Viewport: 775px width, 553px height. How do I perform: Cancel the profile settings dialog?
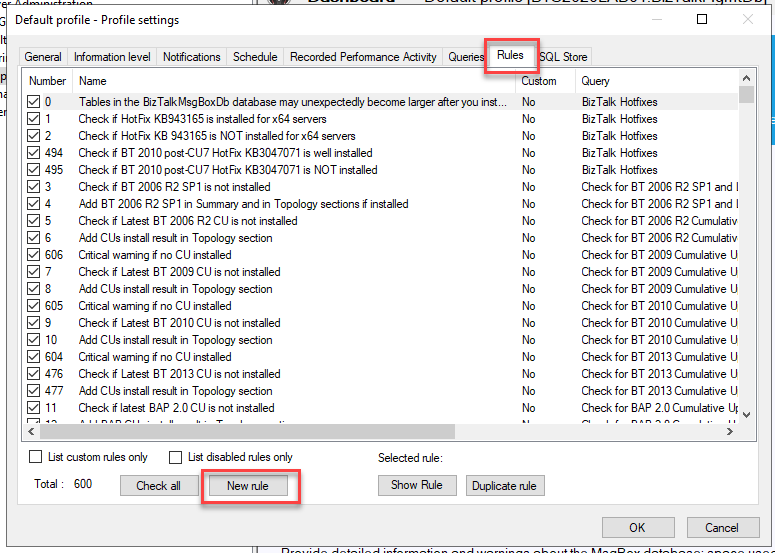(x=721, y=528)
